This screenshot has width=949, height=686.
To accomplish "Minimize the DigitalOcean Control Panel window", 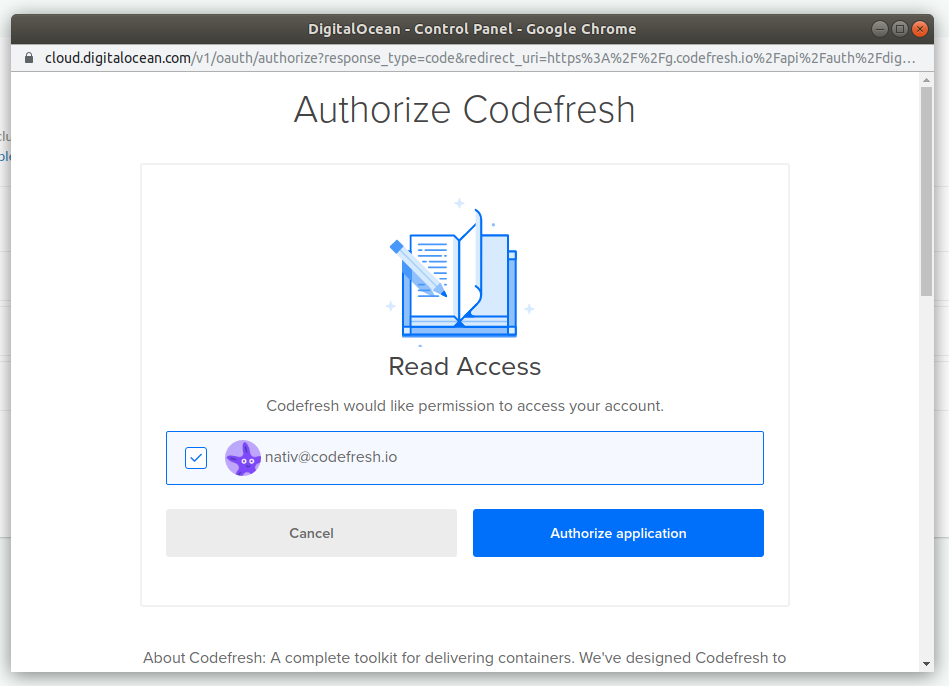I will [x=879, y=29].
